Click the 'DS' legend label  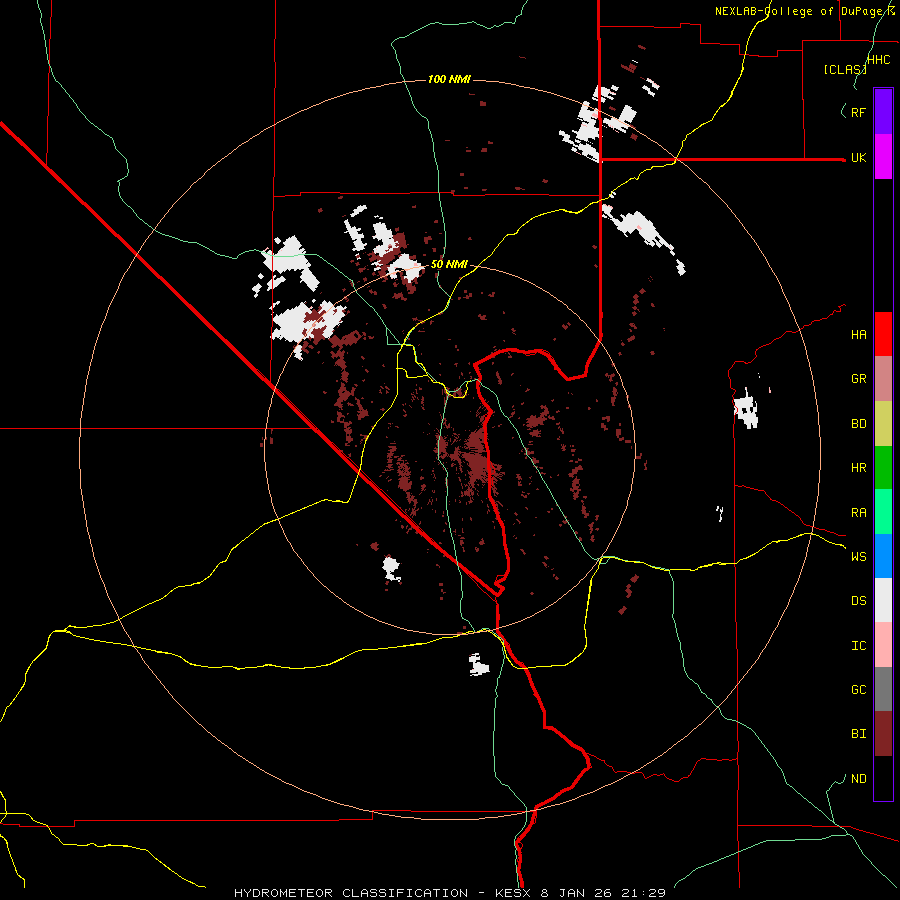pyautogui.click(x=859, y=600)
